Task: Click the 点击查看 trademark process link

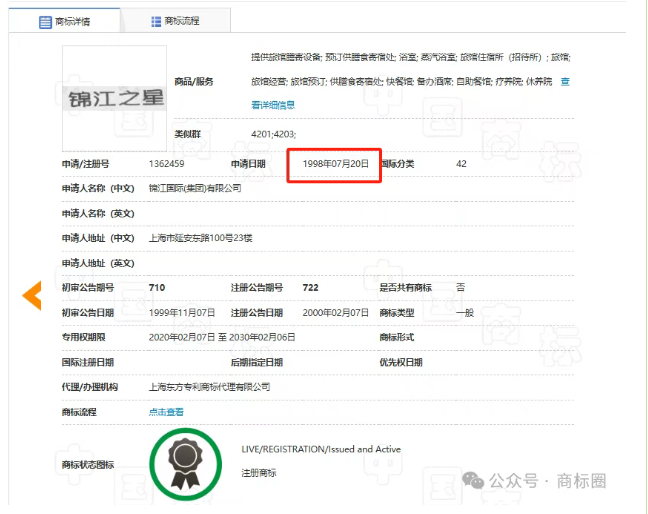Action: [x=166, y=411]
